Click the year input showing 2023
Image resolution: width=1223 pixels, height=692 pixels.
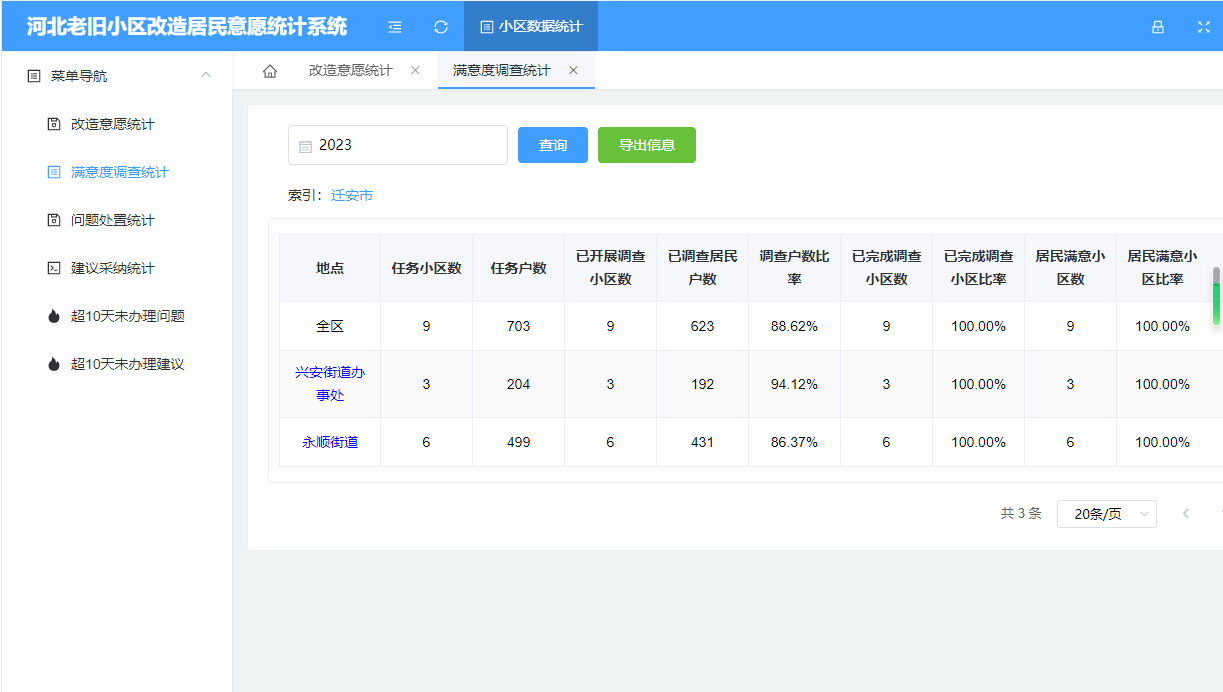click(398, 145)
